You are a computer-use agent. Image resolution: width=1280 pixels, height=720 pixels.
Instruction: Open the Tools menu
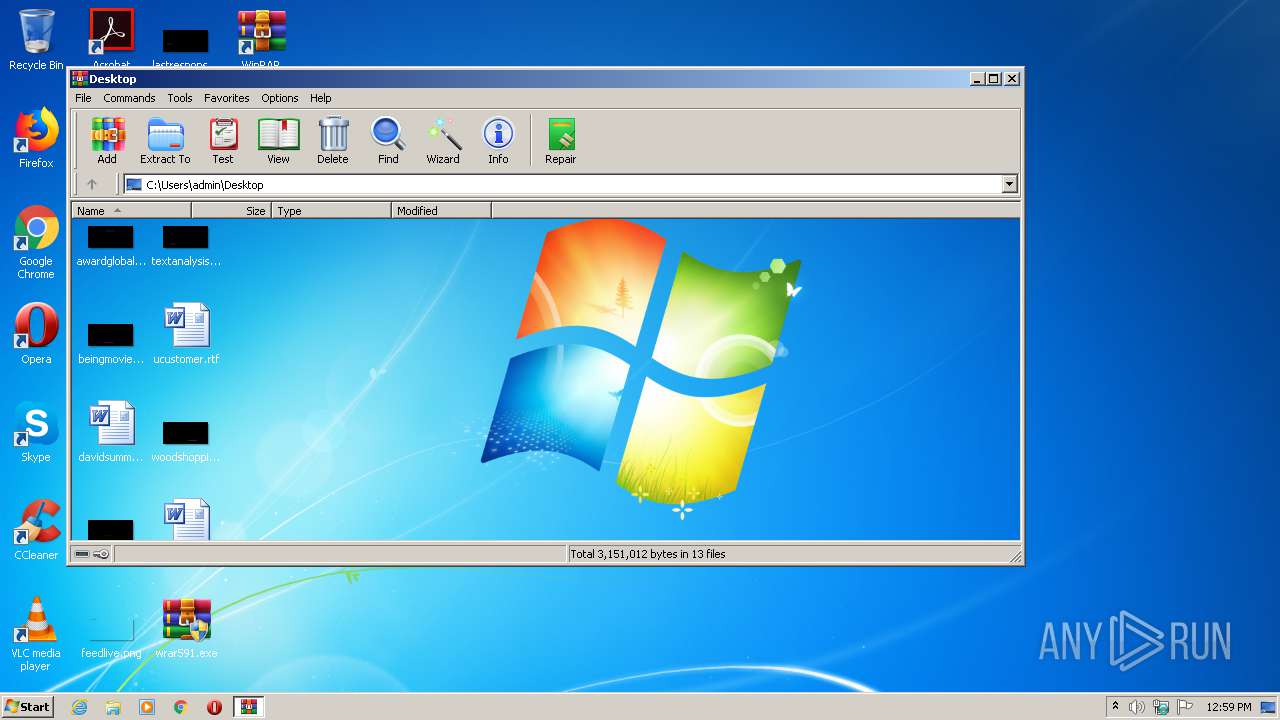click(x=180, y=98)
